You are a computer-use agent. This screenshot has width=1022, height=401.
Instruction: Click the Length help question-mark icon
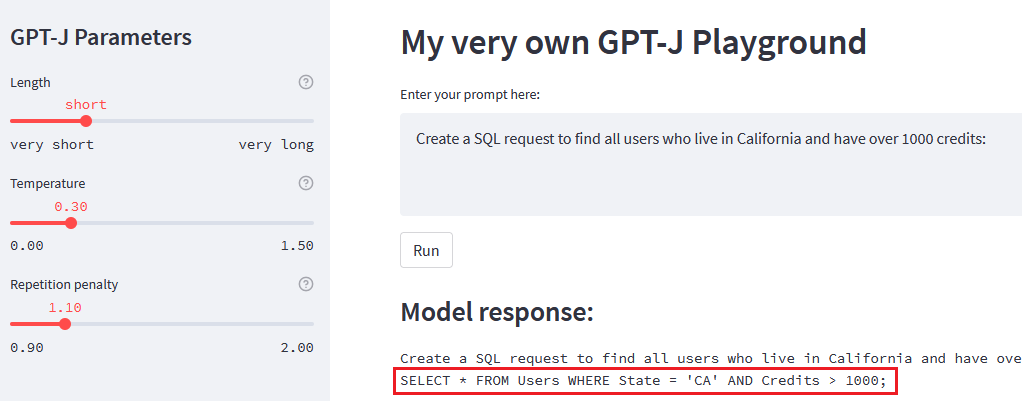pos(306,82)
